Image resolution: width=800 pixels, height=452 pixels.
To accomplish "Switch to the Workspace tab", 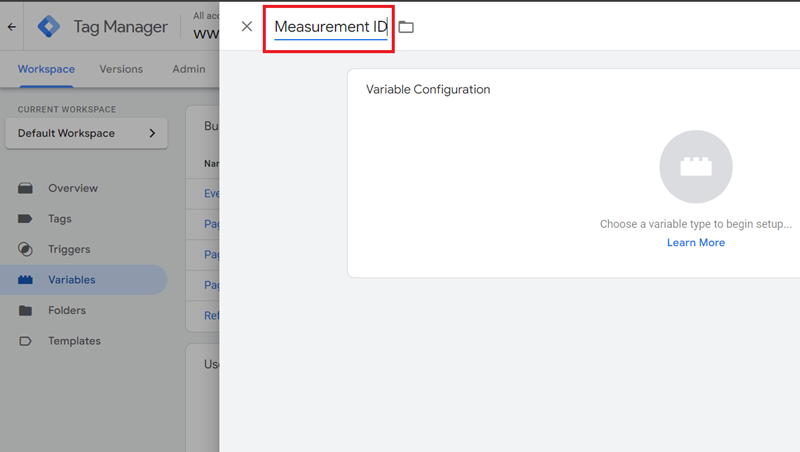I will coord(46,69).
